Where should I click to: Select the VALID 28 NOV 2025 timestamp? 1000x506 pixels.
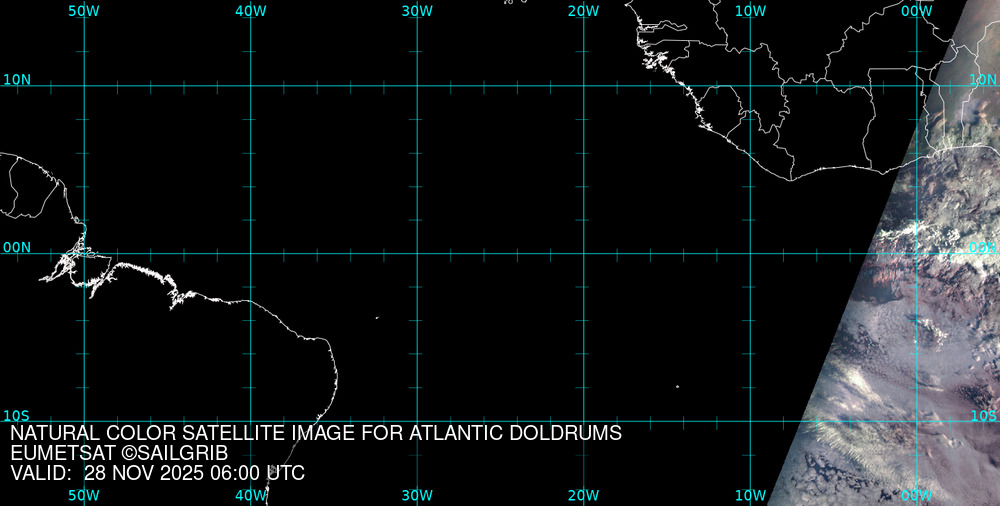(157, 473)
